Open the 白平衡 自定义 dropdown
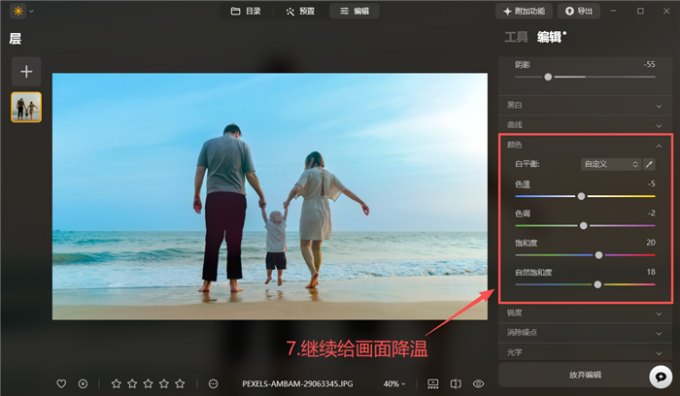This screenshot has height=396, width=680. 611,164
